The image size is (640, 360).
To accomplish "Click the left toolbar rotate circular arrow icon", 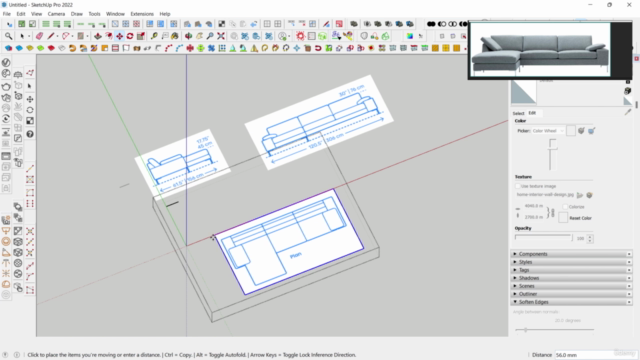I will tap(30, 110).
